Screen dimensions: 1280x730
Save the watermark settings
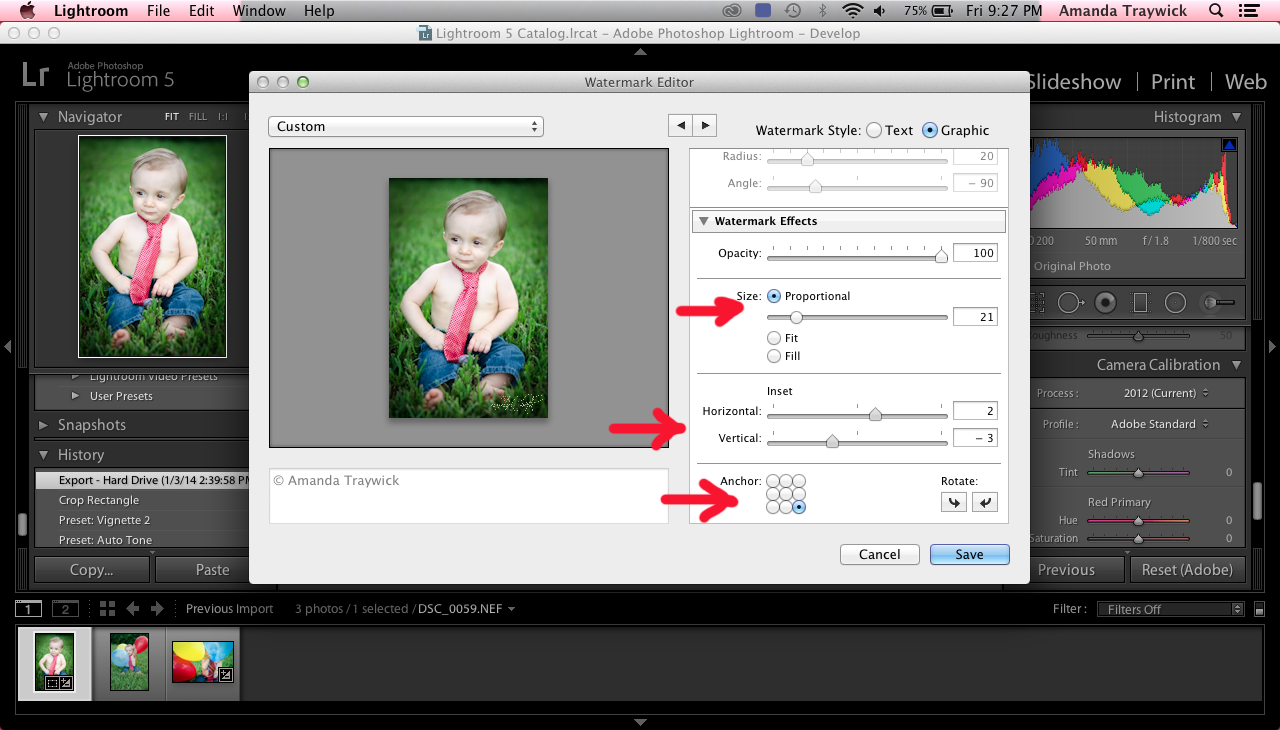pyautogui.click(x=969, y=554)
